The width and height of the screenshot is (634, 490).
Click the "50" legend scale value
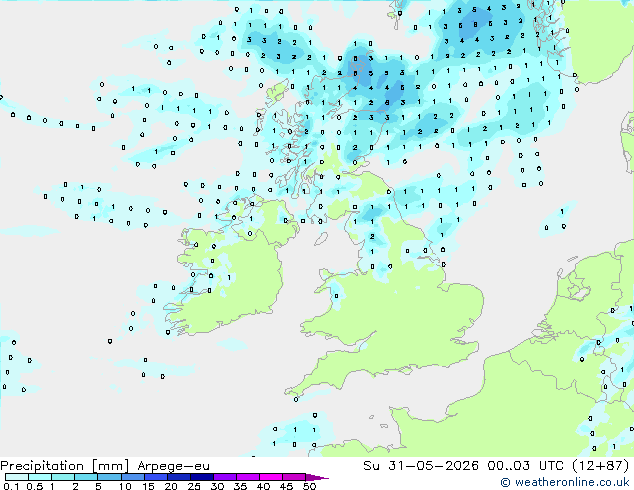[x=309, y=486]
